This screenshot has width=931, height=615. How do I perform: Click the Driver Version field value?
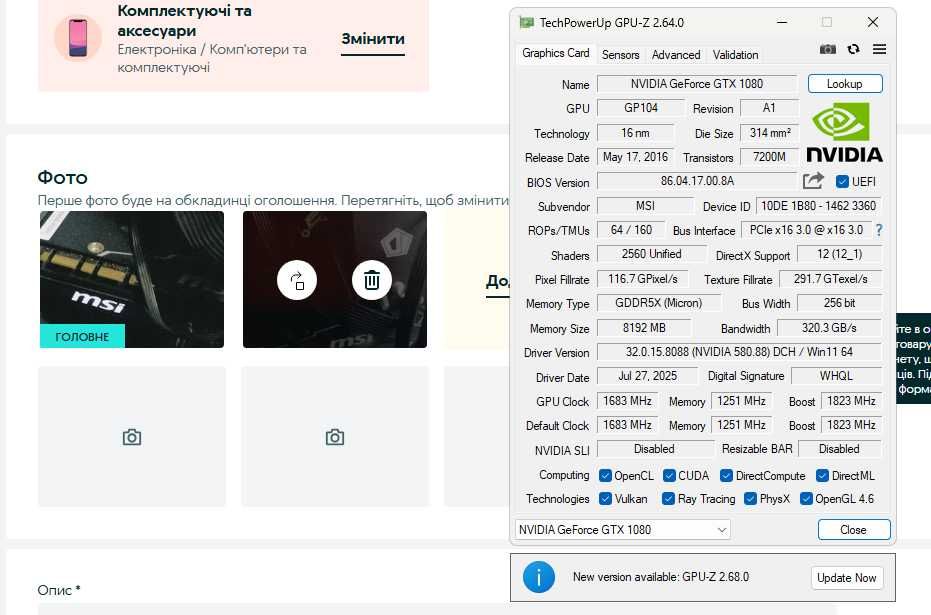coord(739,352)
